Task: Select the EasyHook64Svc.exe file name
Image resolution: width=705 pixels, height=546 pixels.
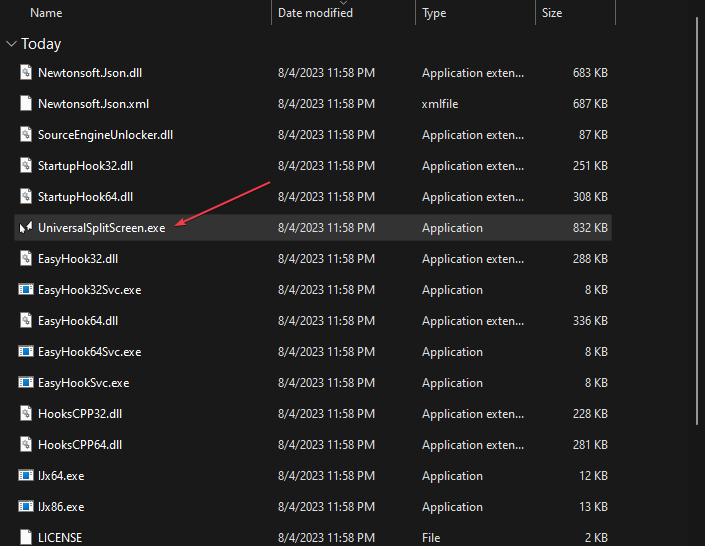Action: pyautogui.click(x=89, y=352)
